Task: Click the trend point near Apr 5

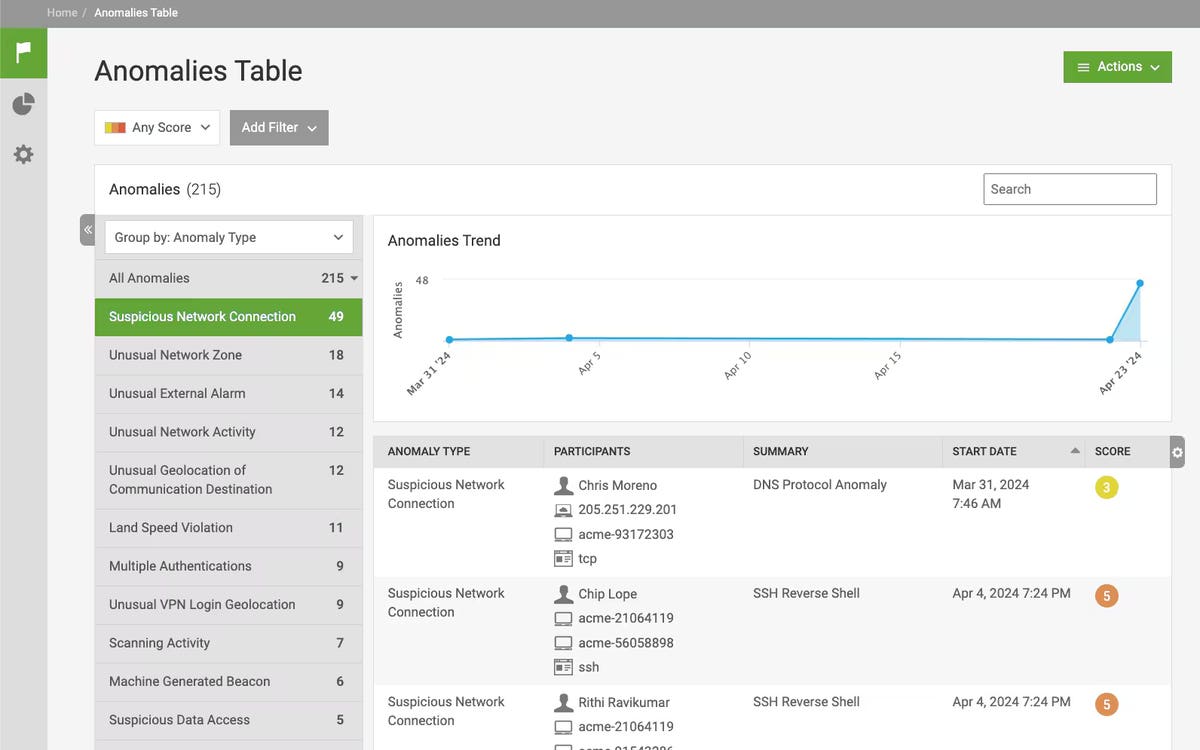Action: point(569,337)
